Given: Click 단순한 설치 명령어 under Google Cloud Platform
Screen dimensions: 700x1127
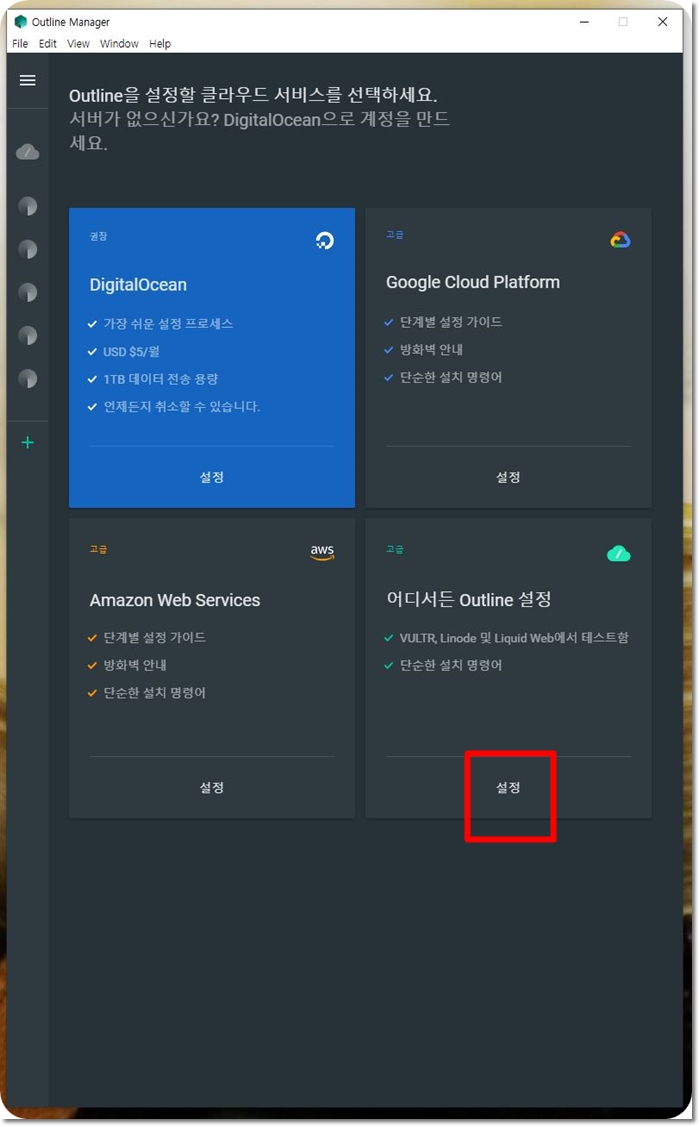Looking at the screenshot, I should [x=451, y=377].
